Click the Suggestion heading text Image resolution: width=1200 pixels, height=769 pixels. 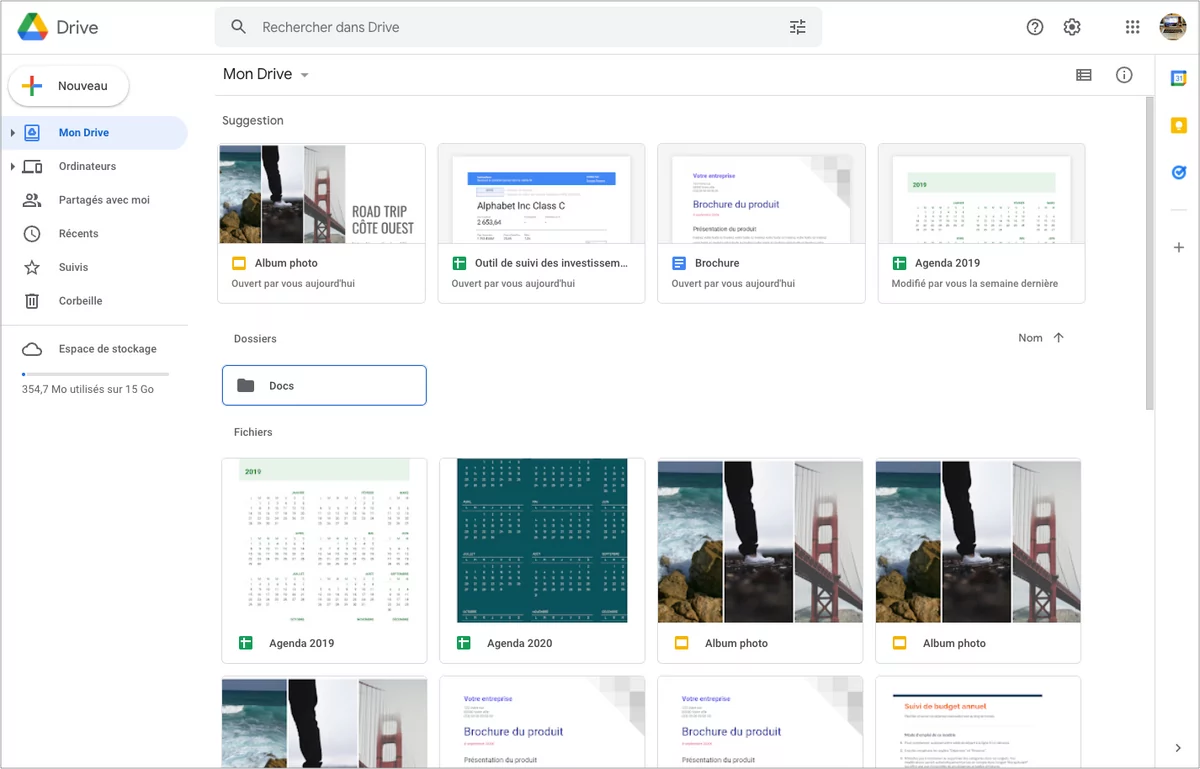[252, 121]
